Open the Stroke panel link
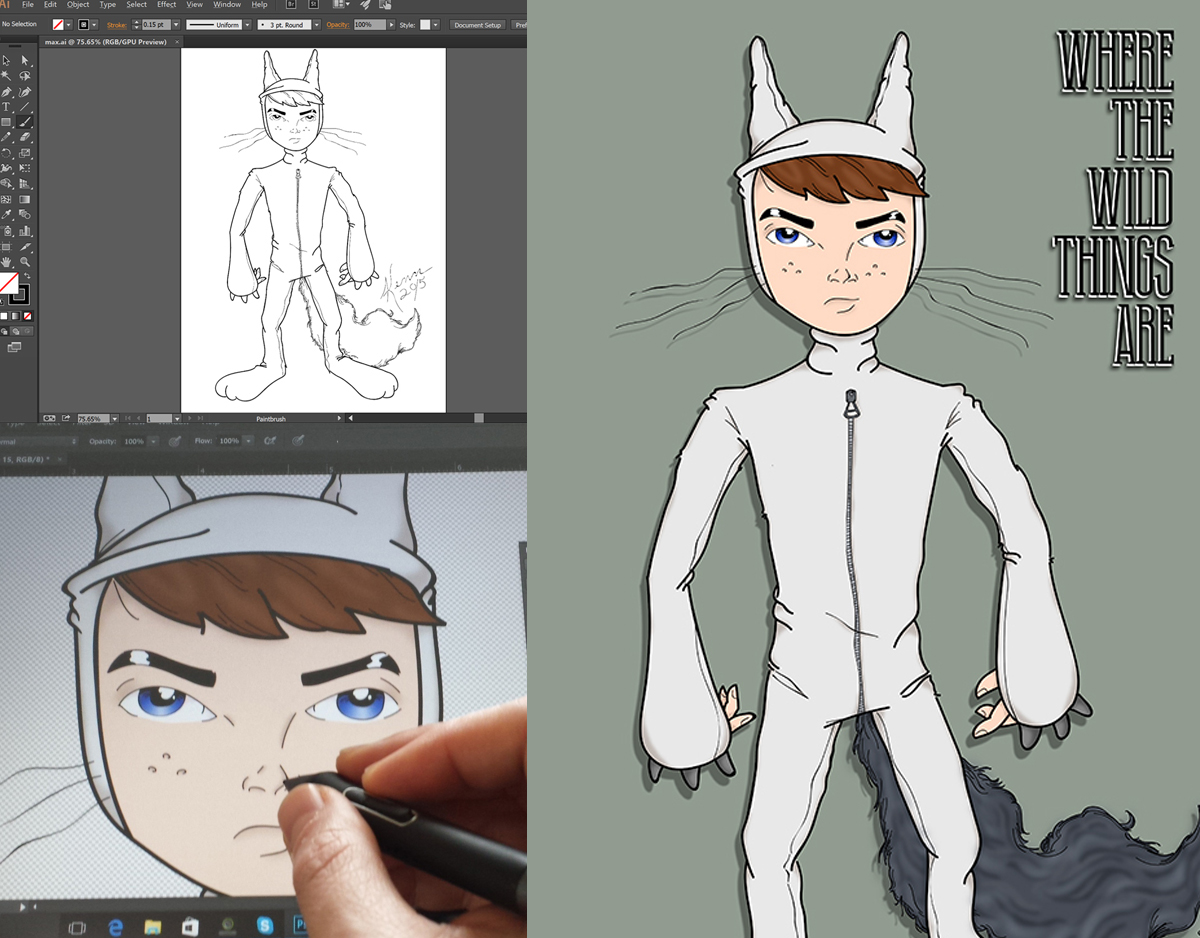The width and height of the screenshot is (1200, 938). (x=117, y=24)
